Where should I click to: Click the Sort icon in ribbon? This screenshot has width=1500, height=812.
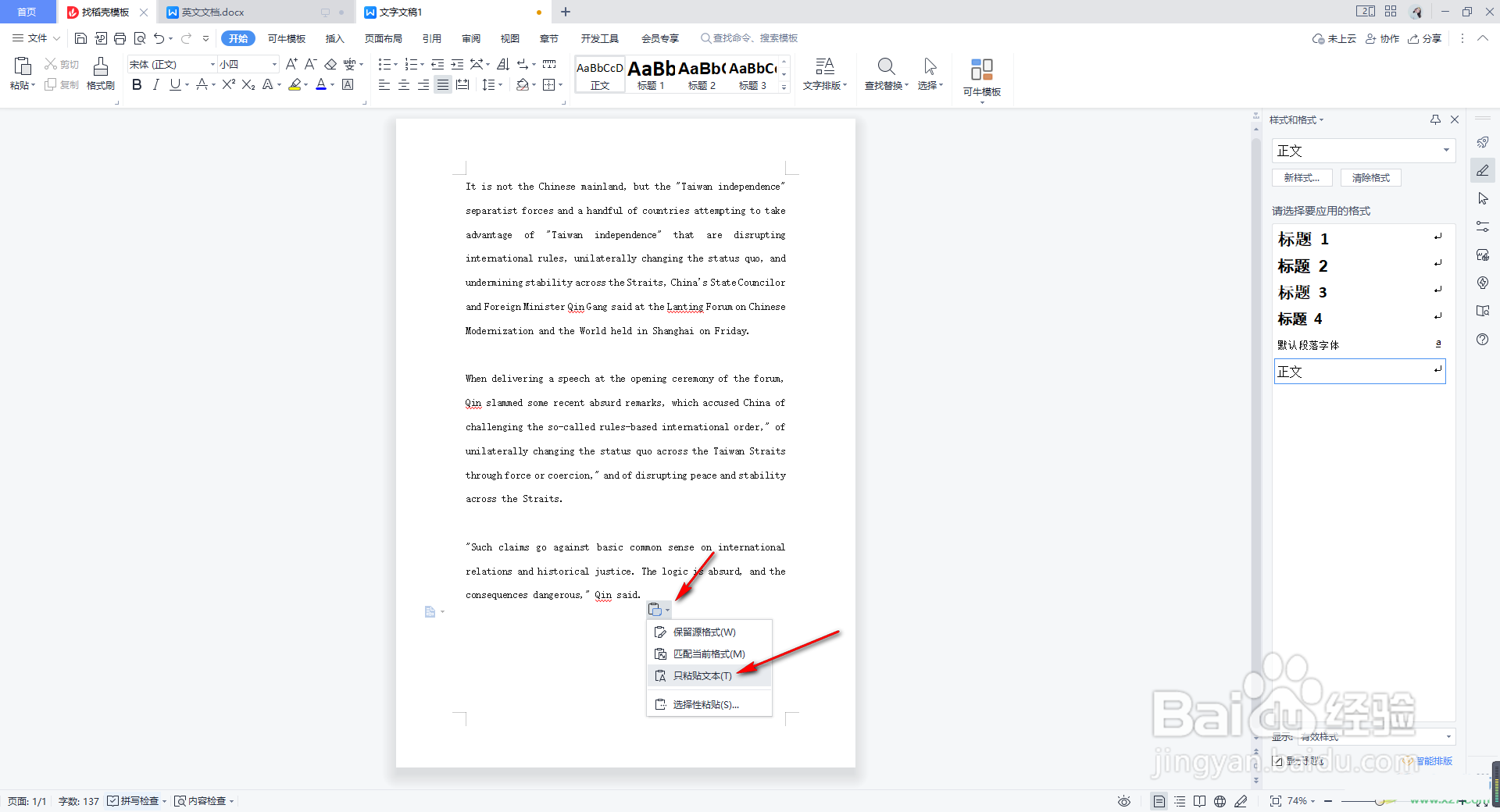pos(503,64)
